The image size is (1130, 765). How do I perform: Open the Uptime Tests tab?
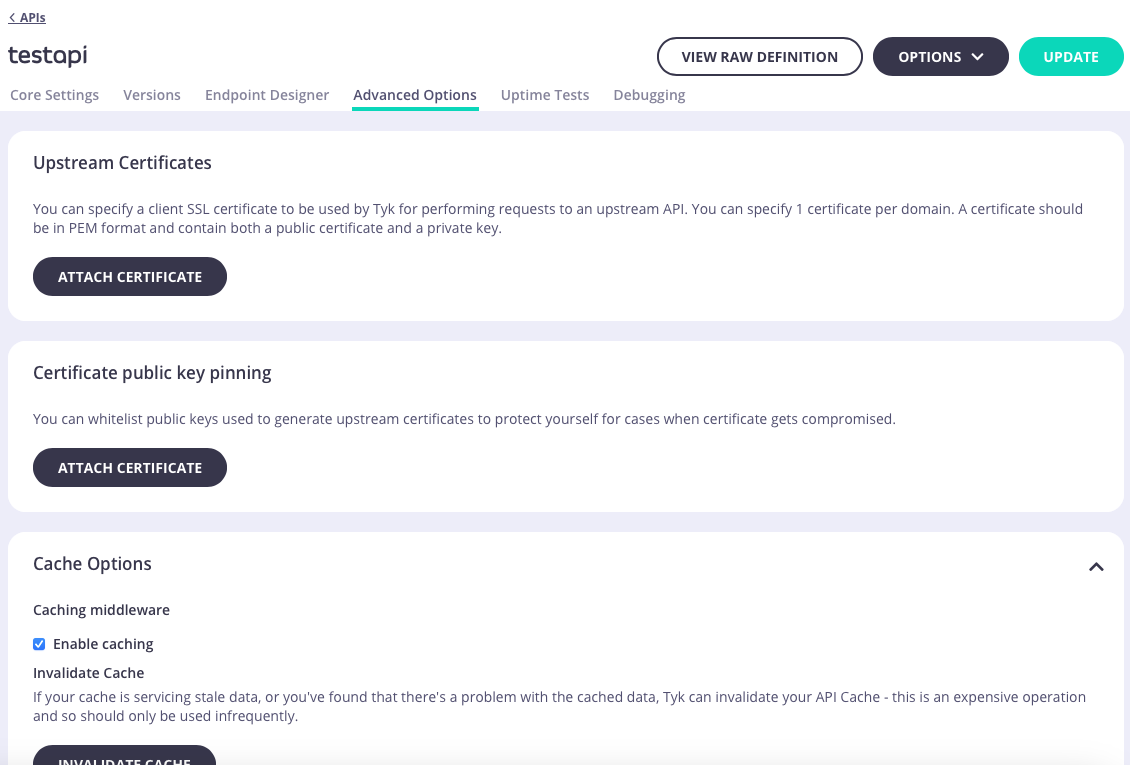545,94
